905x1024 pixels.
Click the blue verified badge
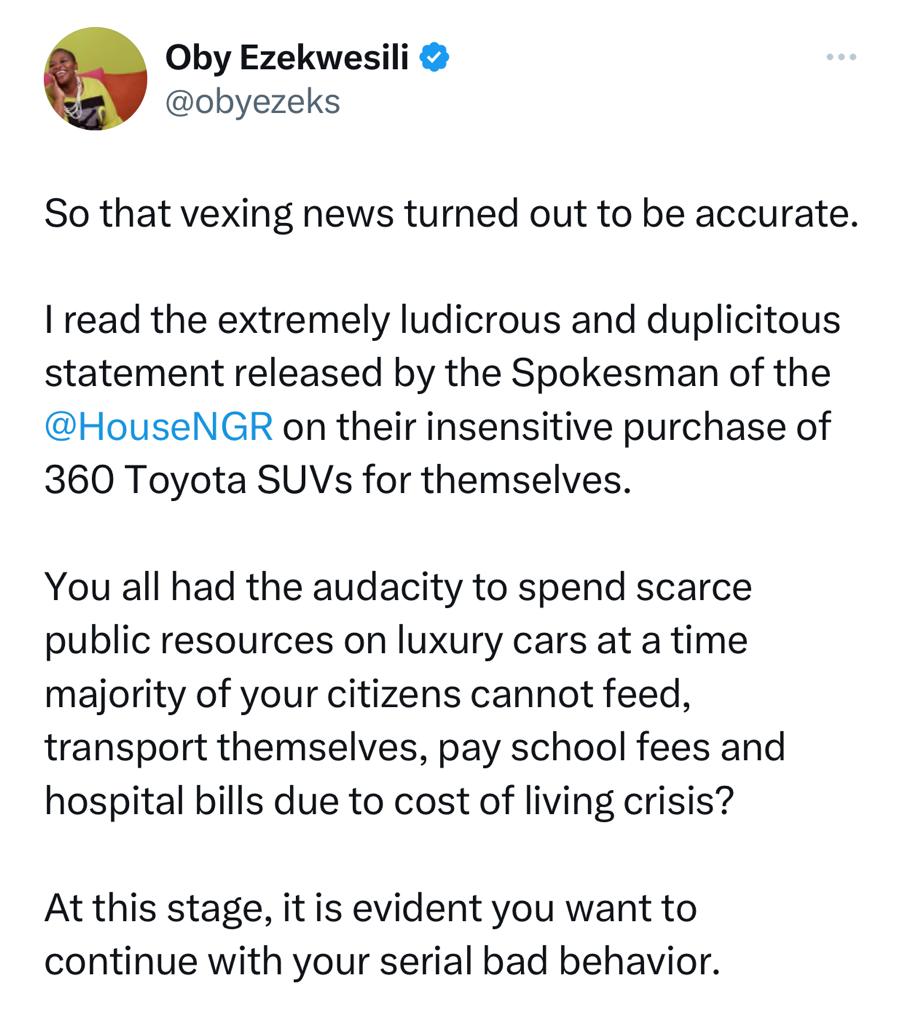click(432, 59)
